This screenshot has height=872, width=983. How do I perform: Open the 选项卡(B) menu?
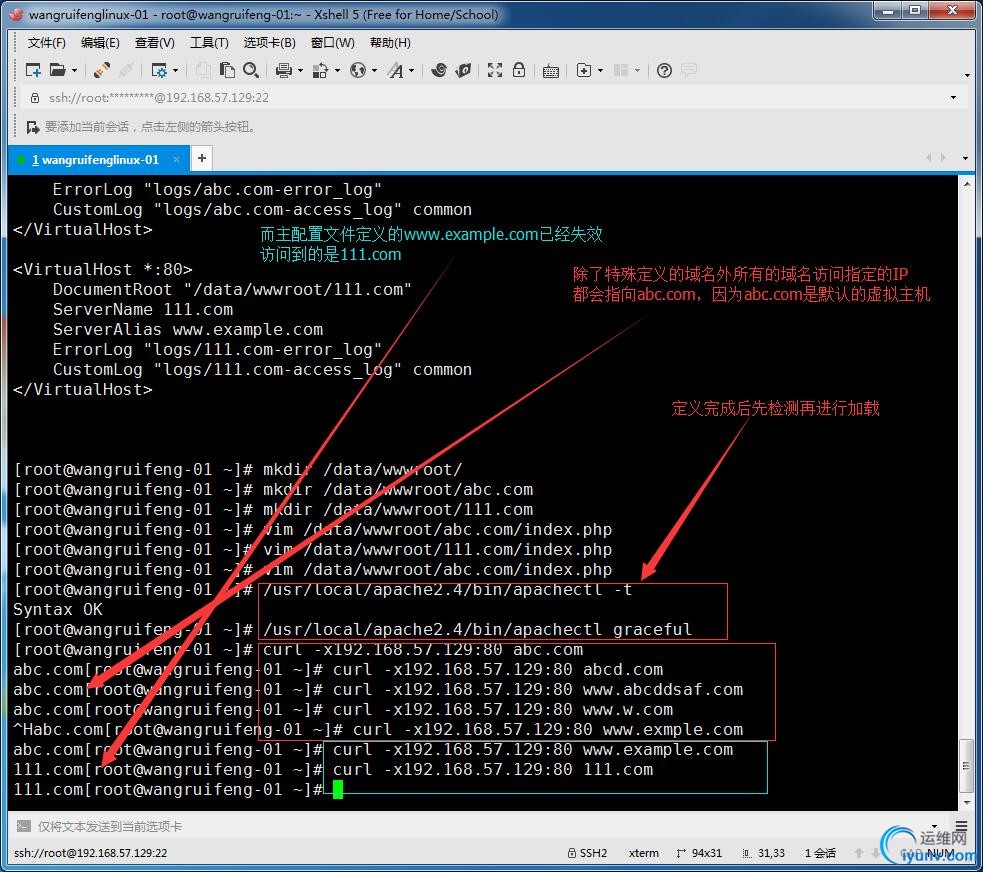[270, 43]
